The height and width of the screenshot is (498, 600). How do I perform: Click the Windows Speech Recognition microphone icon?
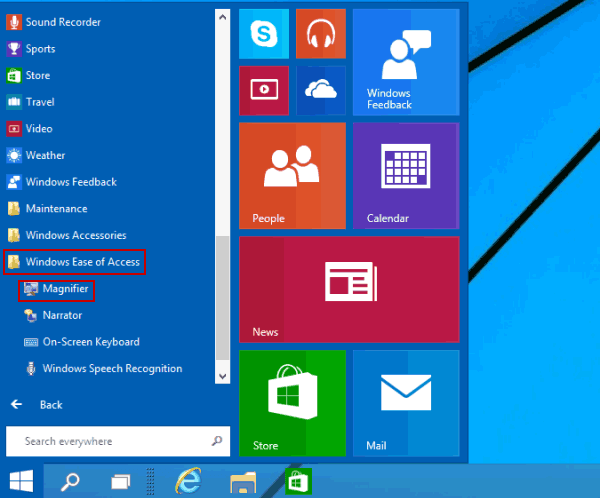pyautogui.click(x=31, y=368)
